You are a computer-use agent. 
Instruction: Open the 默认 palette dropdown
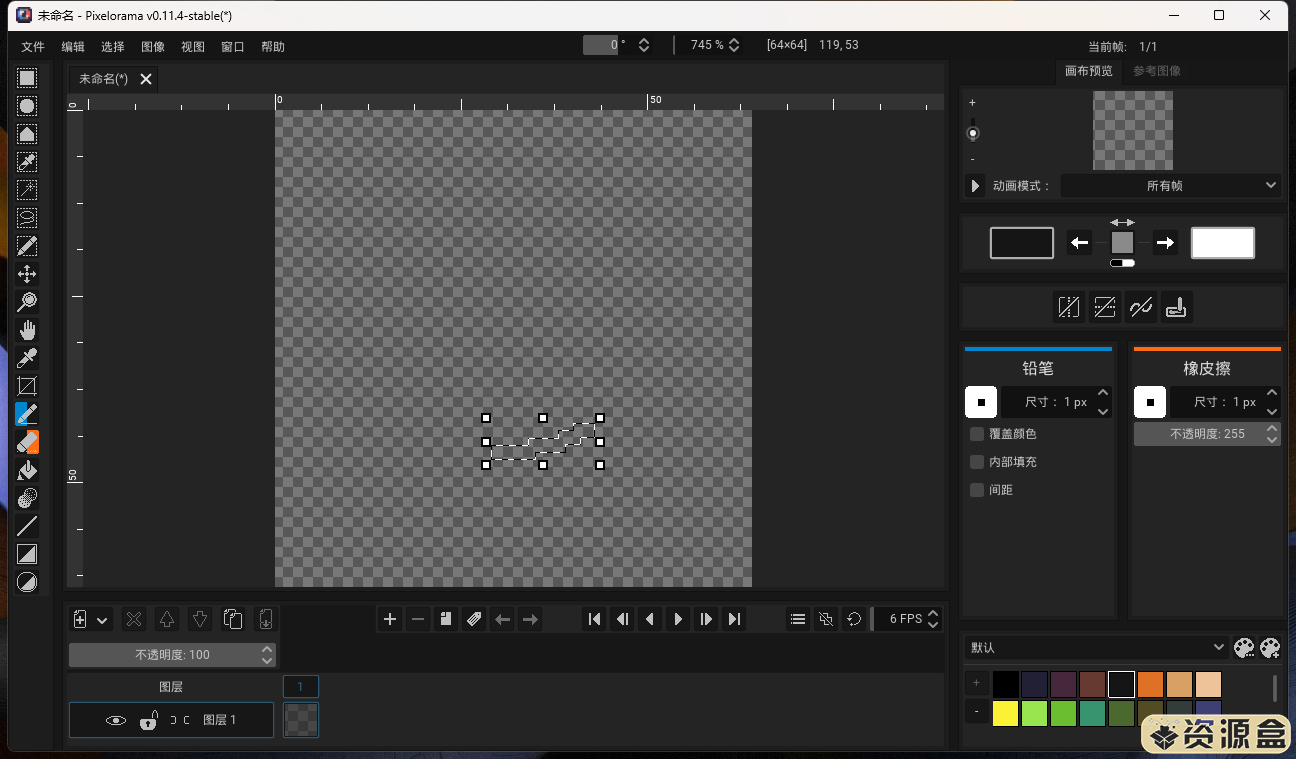click(1095, 647)
